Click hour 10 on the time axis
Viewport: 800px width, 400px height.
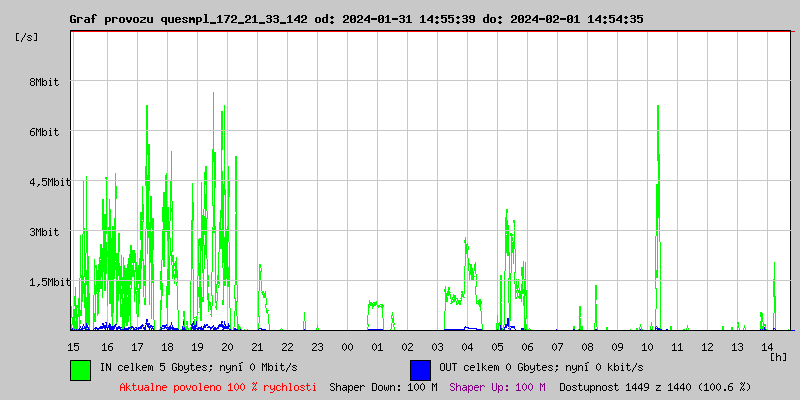[x=647, y=347]
